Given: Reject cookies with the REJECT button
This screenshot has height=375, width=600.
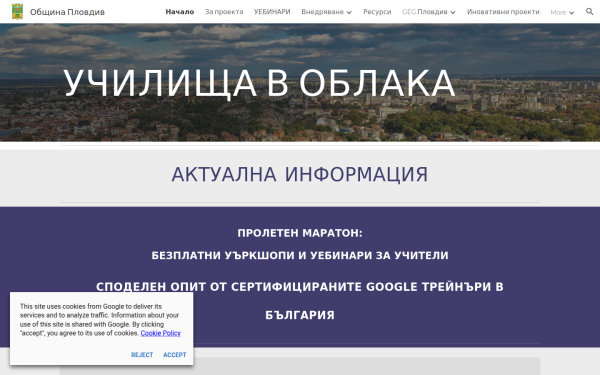Looking at the screenshot, I should click(x=142, y=355).
